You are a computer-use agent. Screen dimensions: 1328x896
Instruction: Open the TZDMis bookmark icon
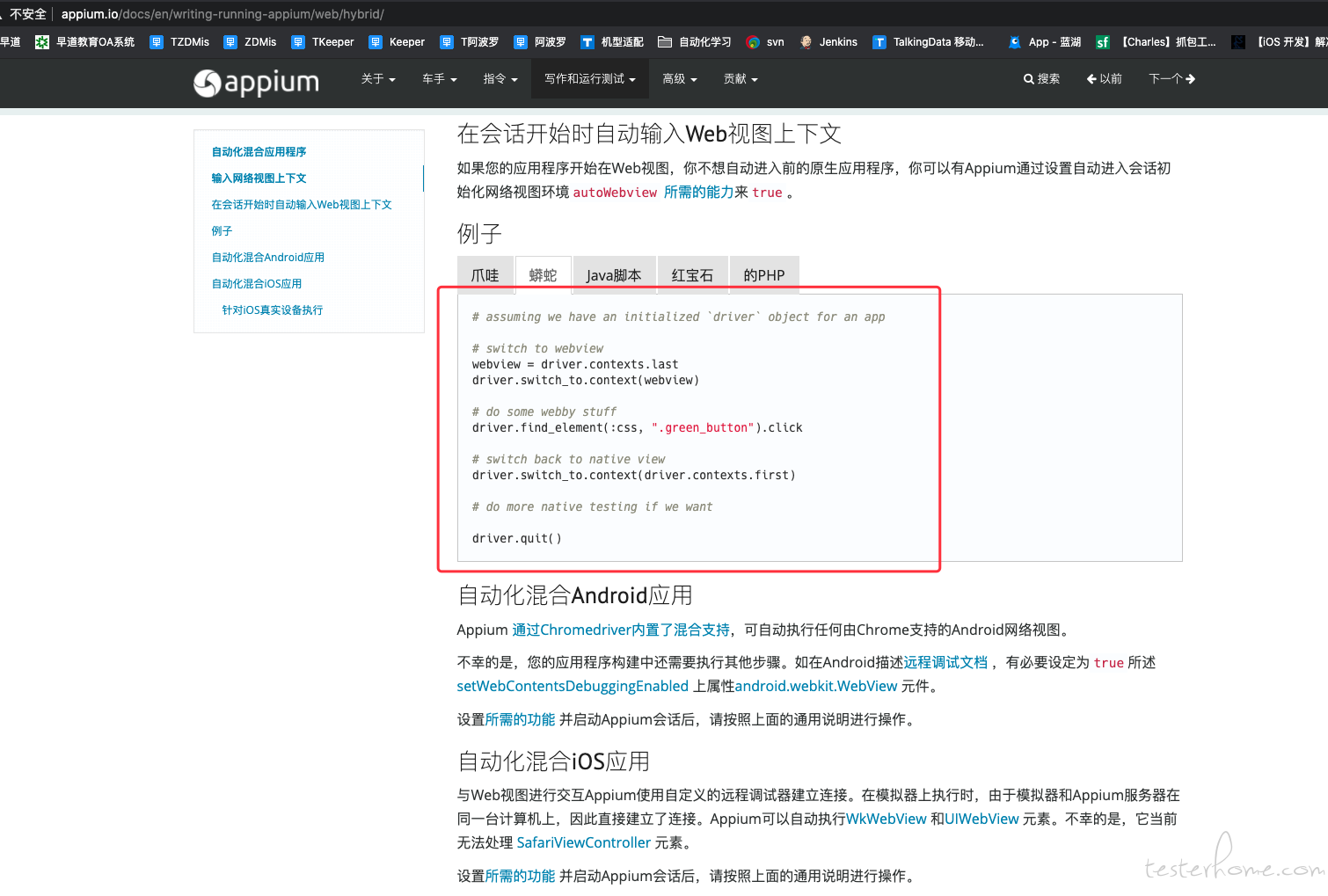pyautogui.click(x=157, y=42)
